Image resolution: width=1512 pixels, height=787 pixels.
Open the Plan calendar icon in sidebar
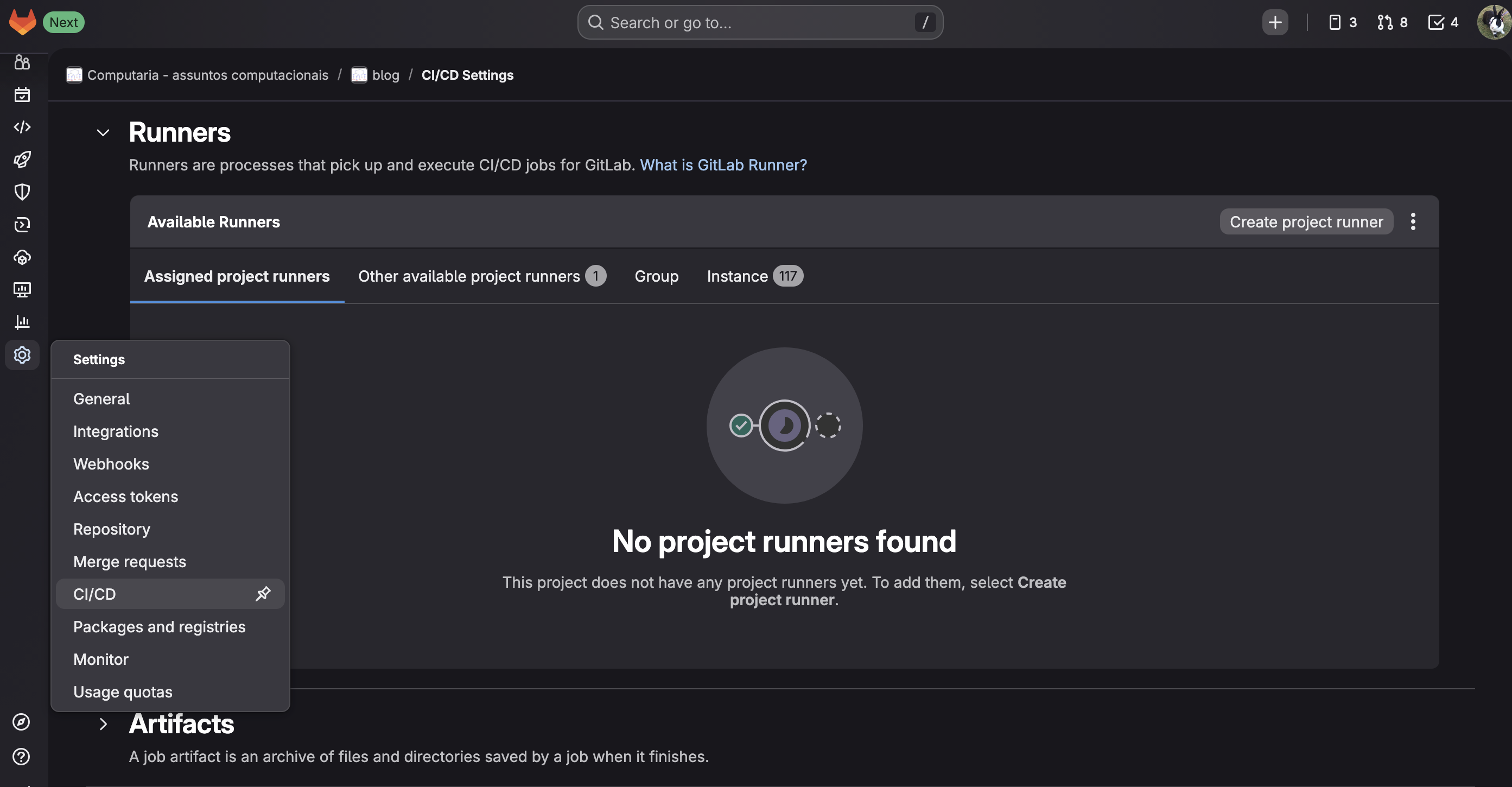22,94
